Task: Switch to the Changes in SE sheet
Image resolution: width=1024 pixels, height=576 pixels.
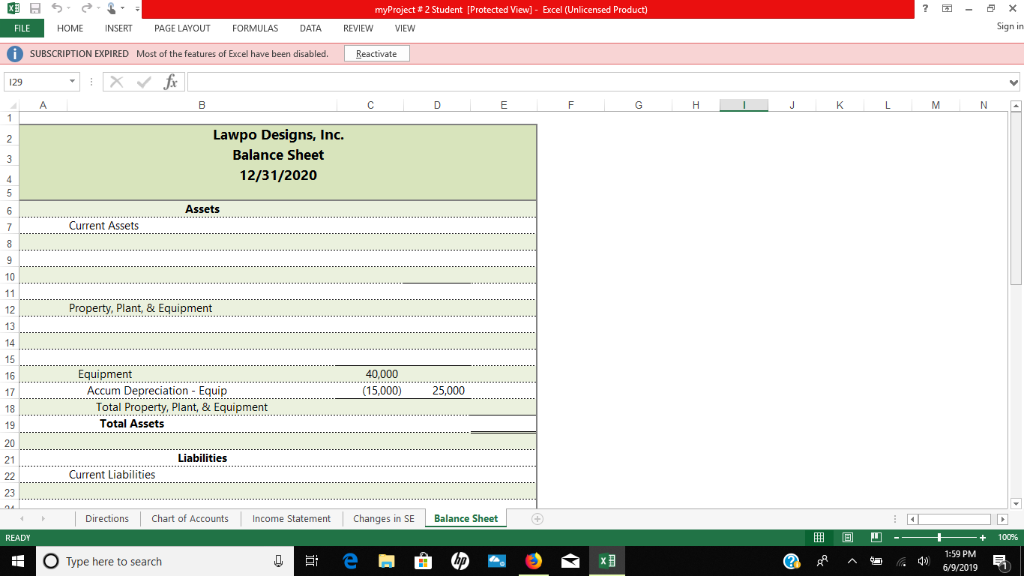Action: tap(383, 518)
